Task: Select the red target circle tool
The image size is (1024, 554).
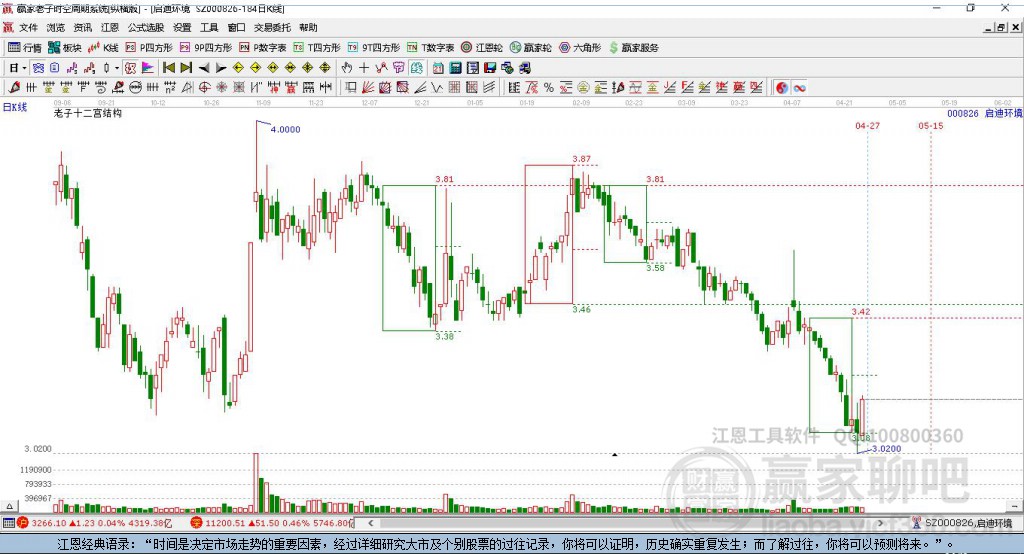Action: (x=204, y=88)
